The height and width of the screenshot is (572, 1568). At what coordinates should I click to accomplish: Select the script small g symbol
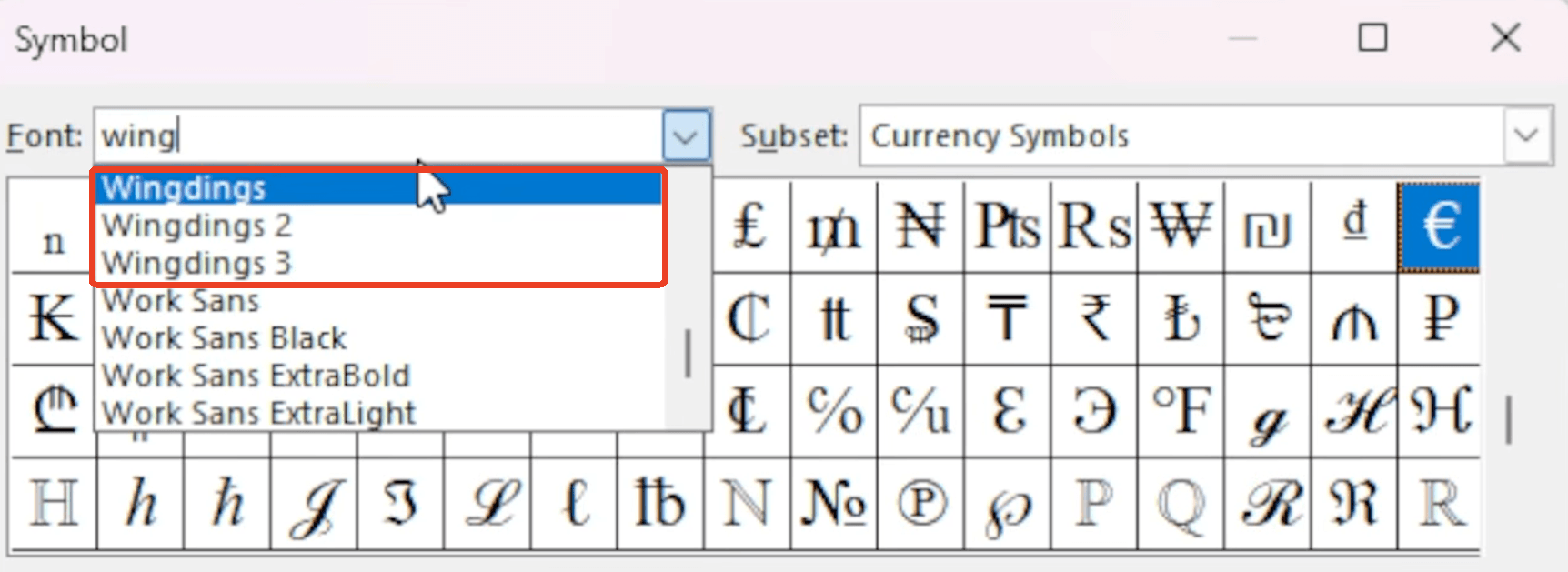(x=1268, y=412)
